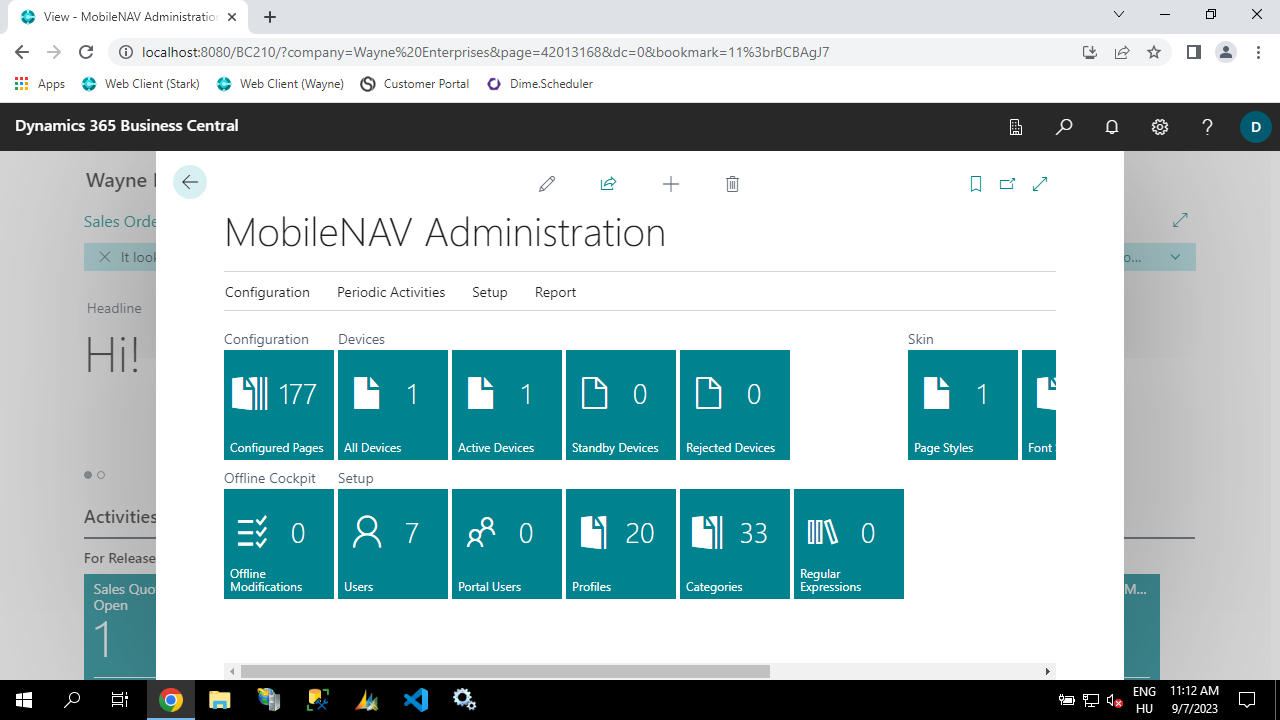Click the ENG language indicator in tray
This screenshot has width=1280, height=720.
[x=1144, y=692]
